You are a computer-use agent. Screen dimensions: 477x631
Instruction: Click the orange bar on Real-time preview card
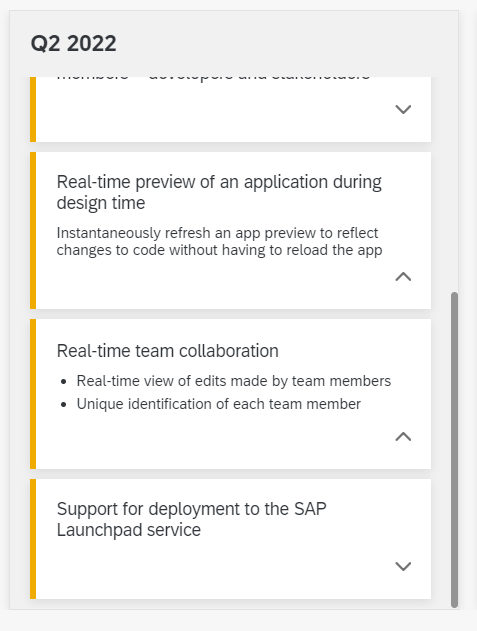pos(33,231)
